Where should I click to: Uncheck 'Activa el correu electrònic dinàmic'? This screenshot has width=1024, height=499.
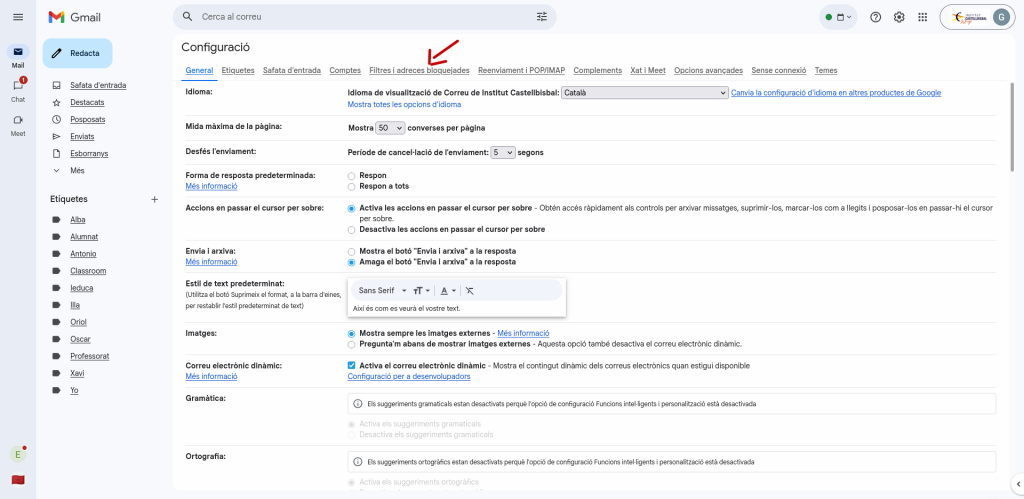pyautogui.click(x=351, y=365)
